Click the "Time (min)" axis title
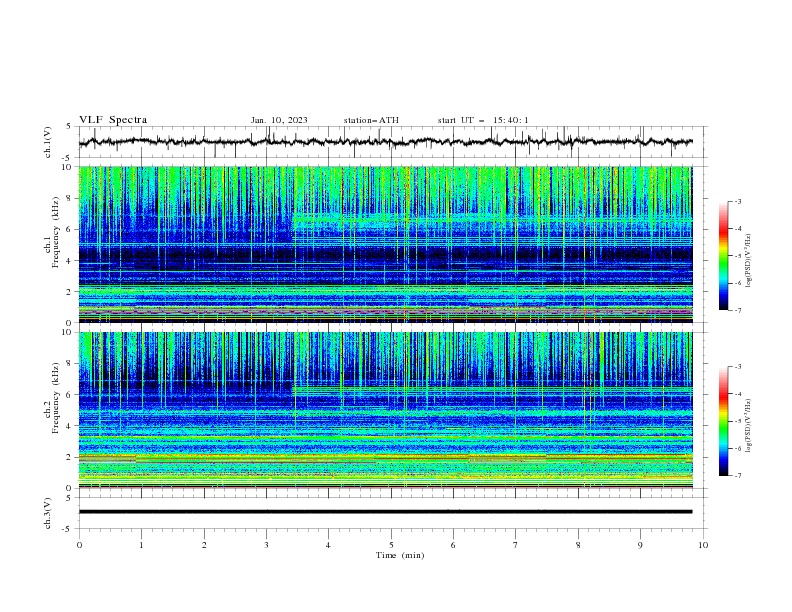This screenshot has height=612, width=792. pyautogui.click(x=400, y=555)
